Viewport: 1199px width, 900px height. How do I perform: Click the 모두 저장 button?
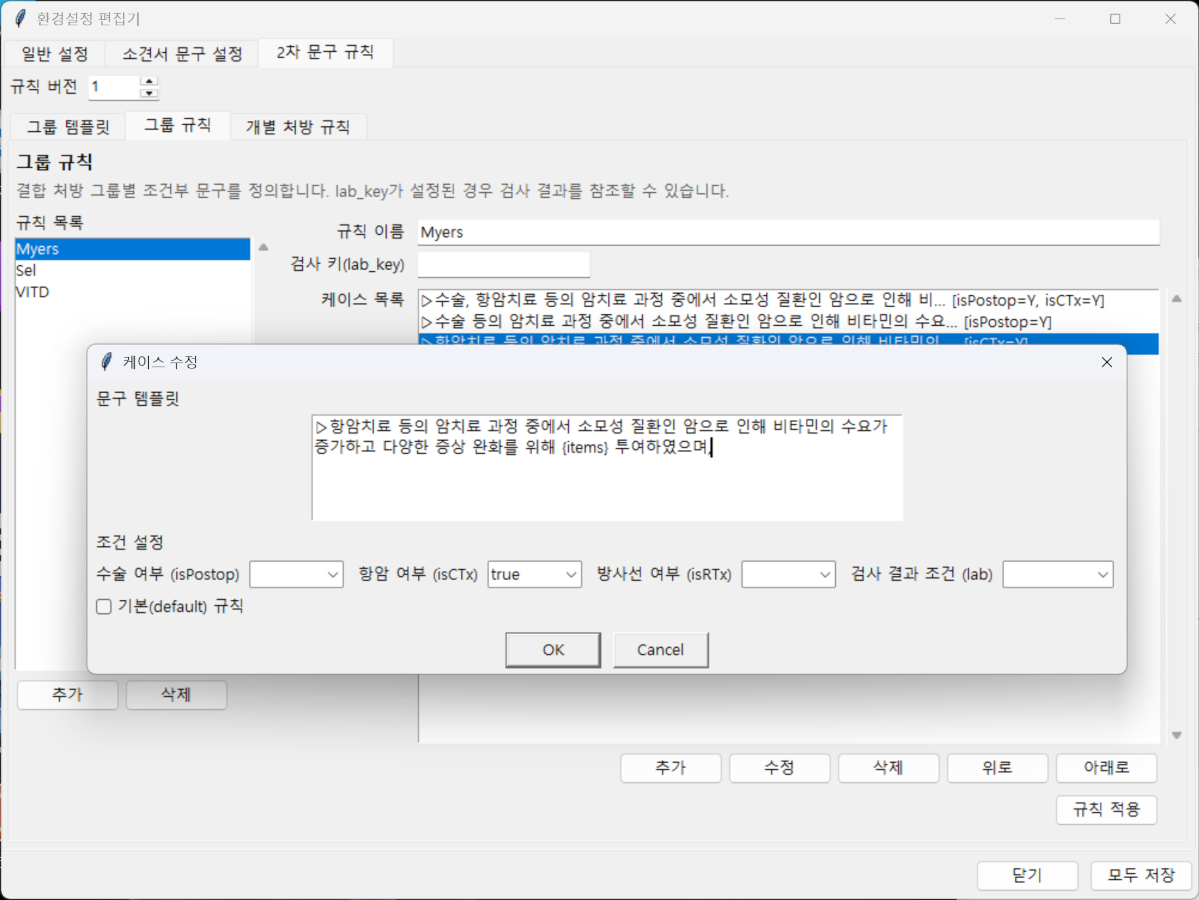tap(1141, 875)
